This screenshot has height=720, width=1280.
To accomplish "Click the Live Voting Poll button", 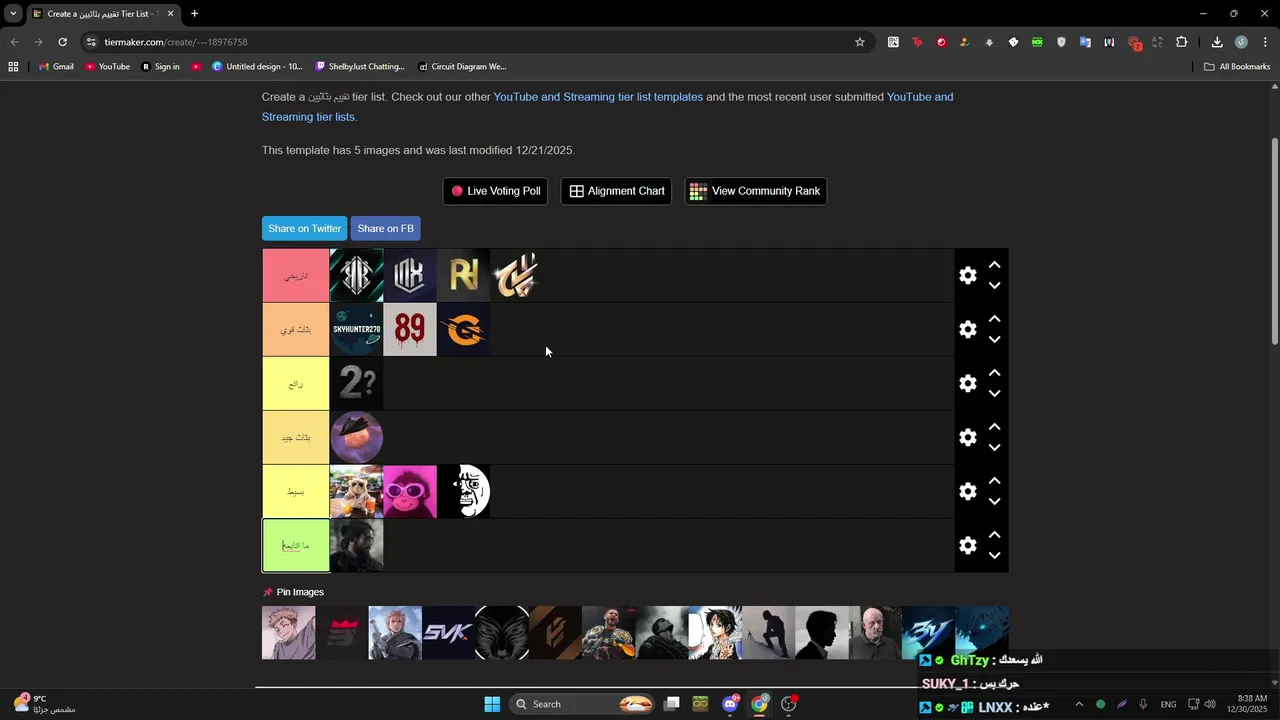I will (x=495, y=191).
